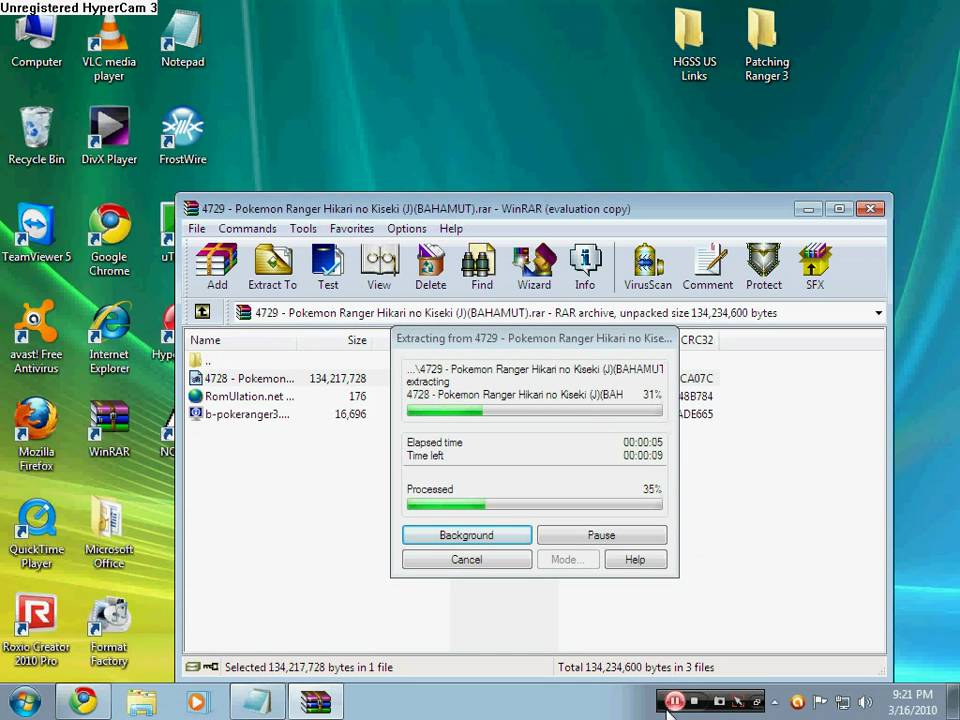Select the HGSS US Links folder
This screenshot has width=960, height=720.
pyautogui.click(x=694, y=45)
